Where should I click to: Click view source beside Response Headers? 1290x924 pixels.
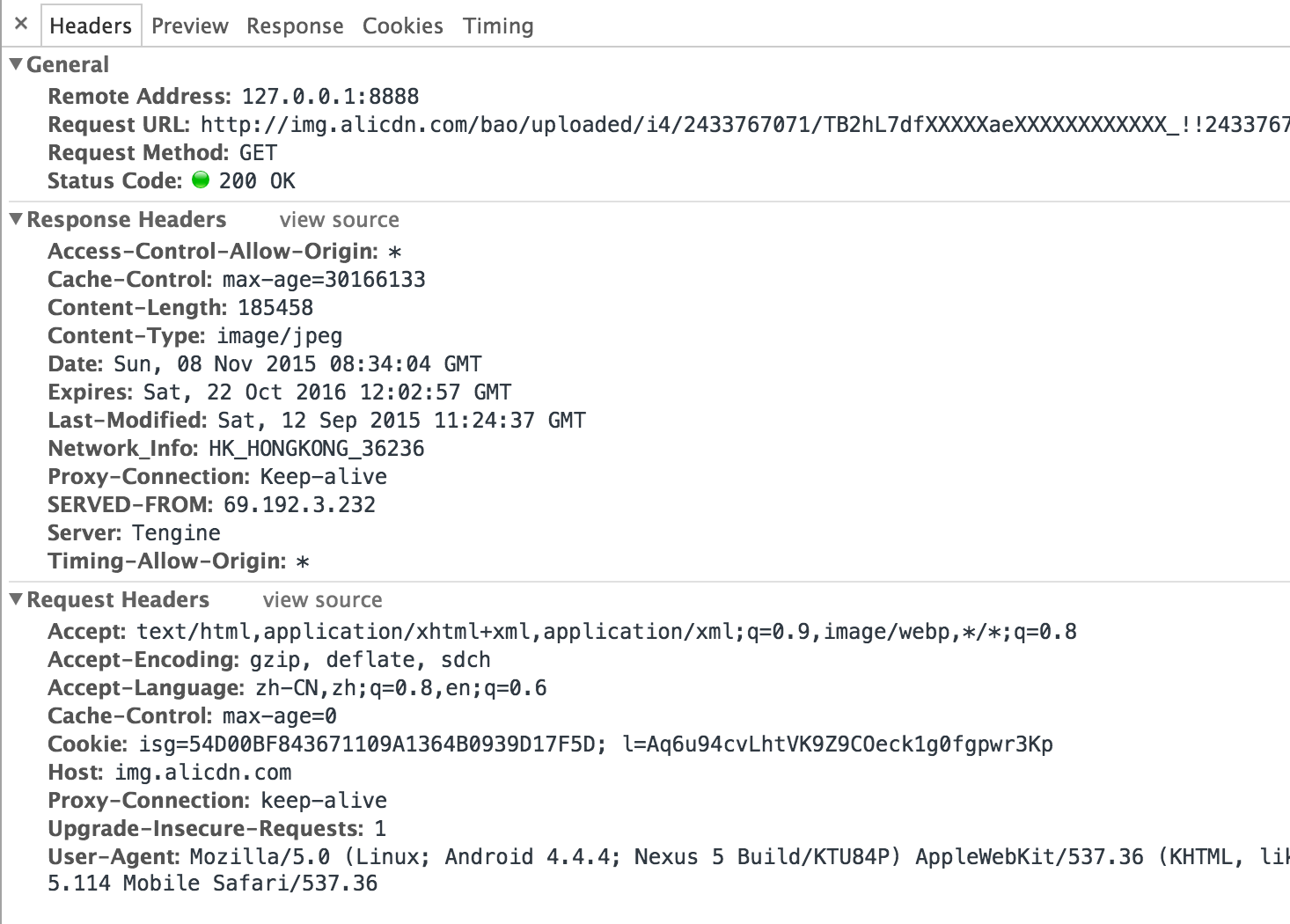(x=339, y=220)
